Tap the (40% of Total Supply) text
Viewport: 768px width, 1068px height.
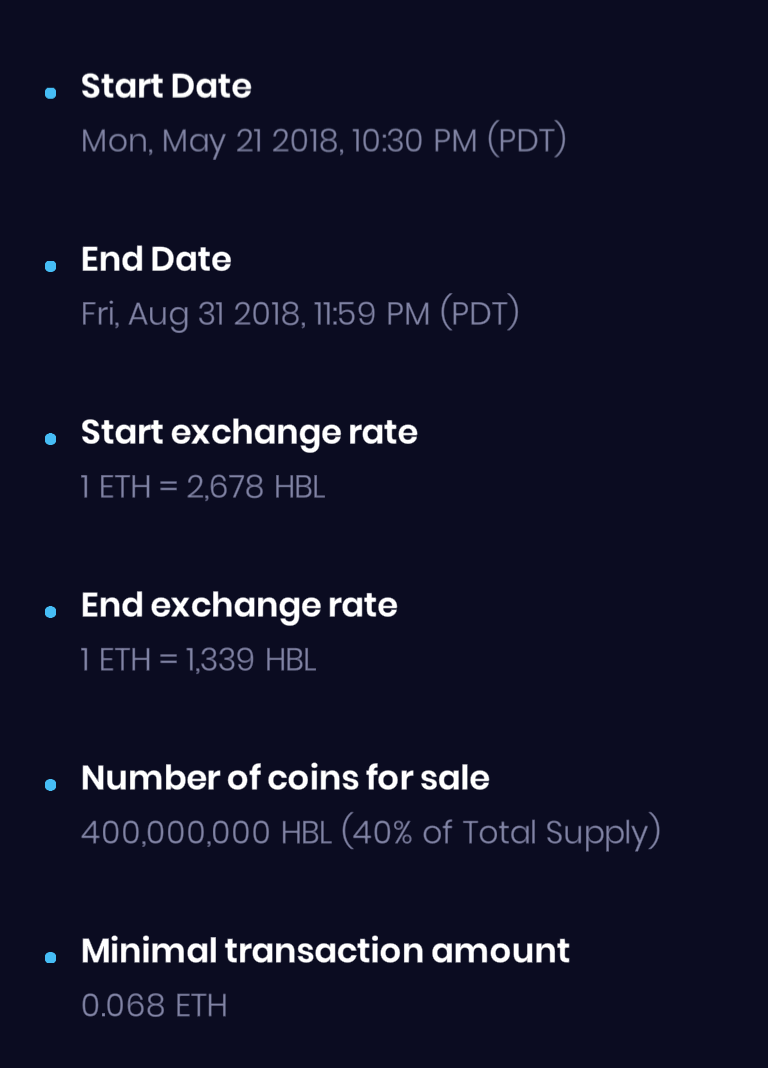[x=501, y=833]
